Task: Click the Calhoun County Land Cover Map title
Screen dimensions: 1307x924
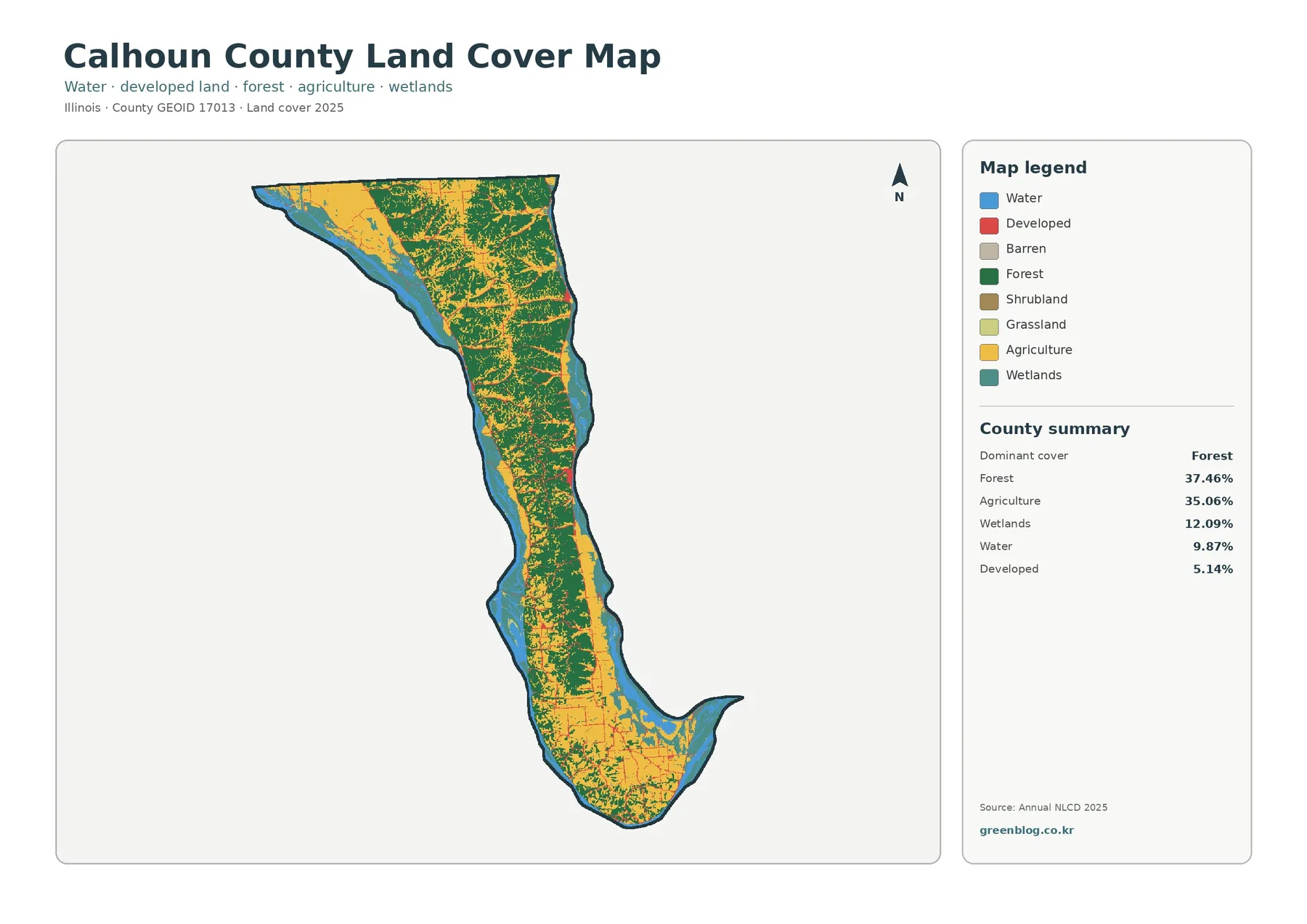Action: pyautogui.click(x=362, y=57)
